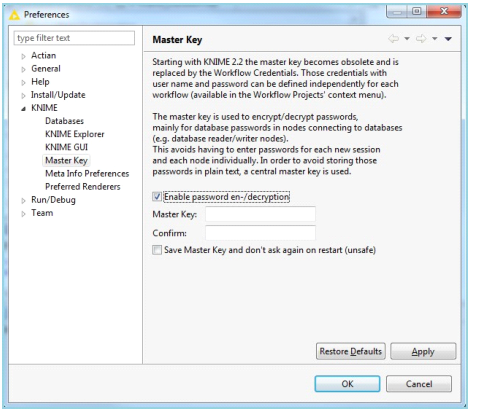This screenshot has height=412, width=479.
Task: Select the KNIME category label
Action: click(44, 108)
